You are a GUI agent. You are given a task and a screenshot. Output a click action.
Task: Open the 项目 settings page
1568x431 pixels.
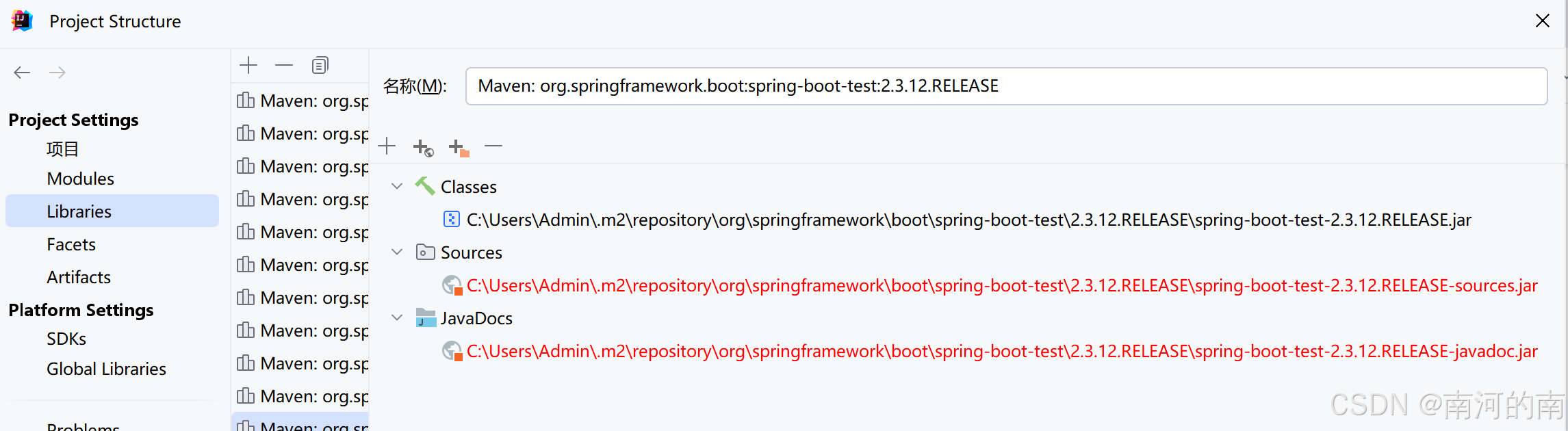tap(63, 148)
